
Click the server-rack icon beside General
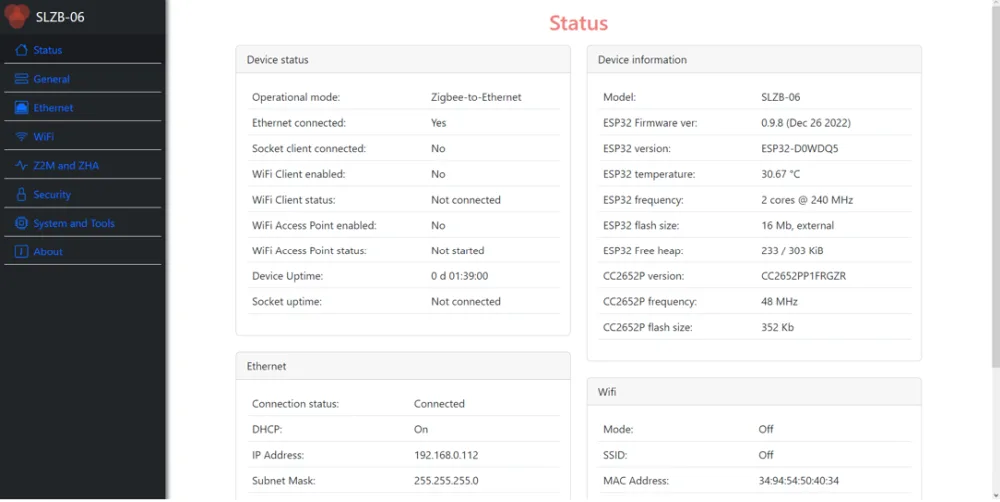(x=22, y=79)
